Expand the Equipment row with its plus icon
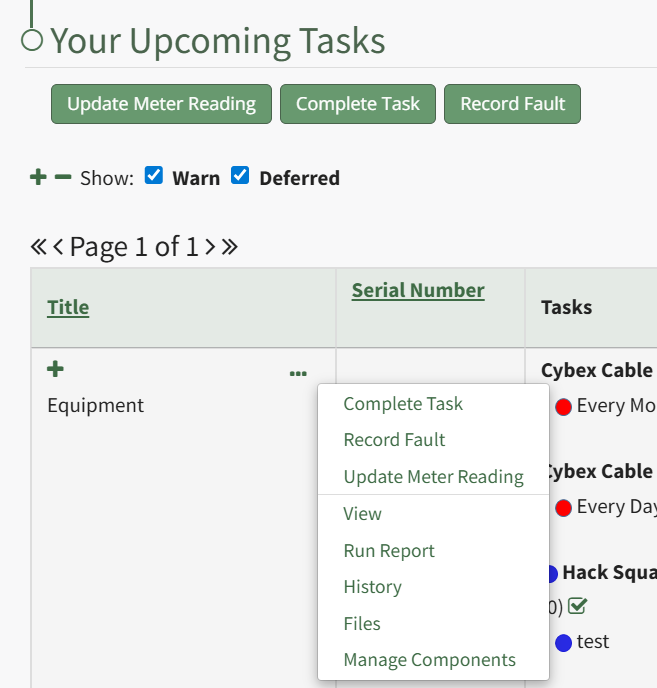The width and height of the screenshot is (657, 688). tap(55, 370)
